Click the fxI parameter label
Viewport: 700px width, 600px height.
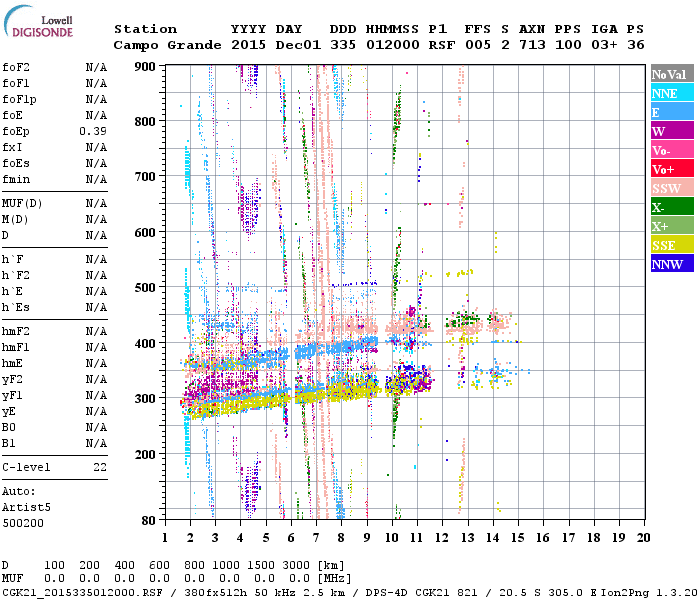(12, 147)
